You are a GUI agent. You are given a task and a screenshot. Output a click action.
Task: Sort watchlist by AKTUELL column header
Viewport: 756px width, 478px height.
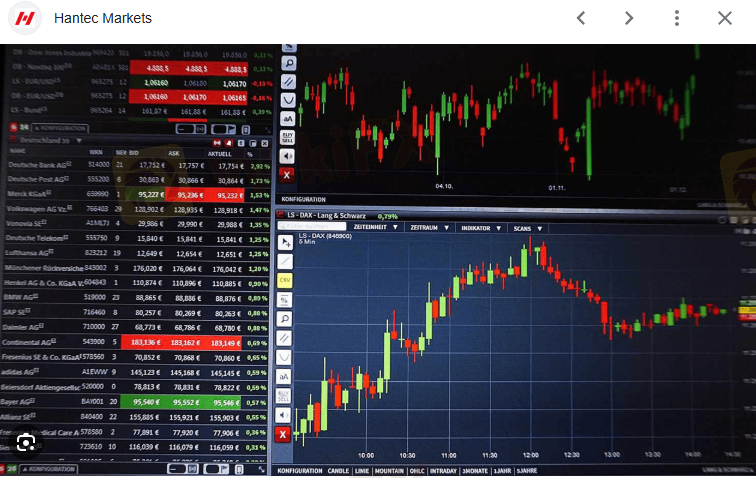tap(219, 154)
